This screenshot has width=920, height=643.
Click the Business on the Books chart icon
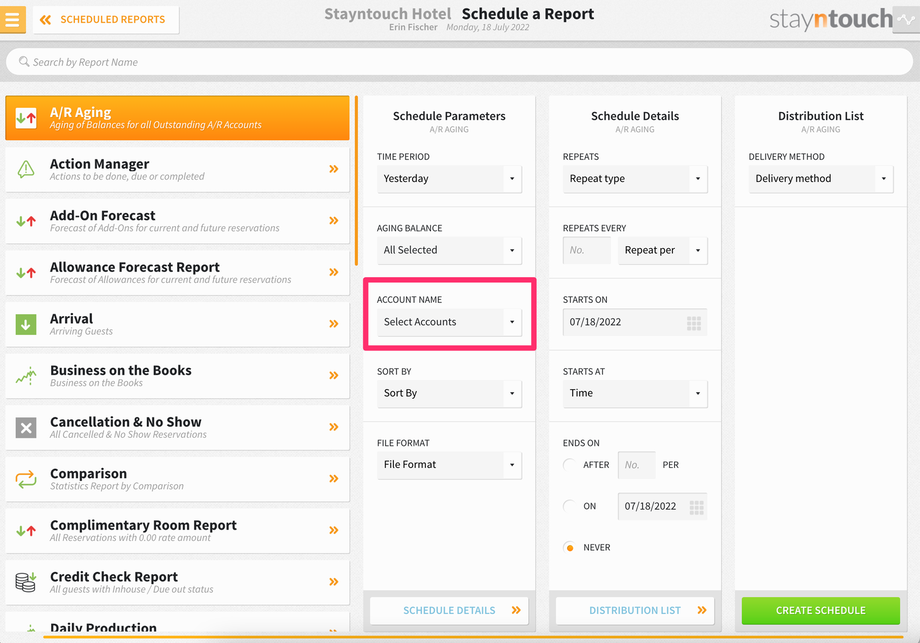26,375
